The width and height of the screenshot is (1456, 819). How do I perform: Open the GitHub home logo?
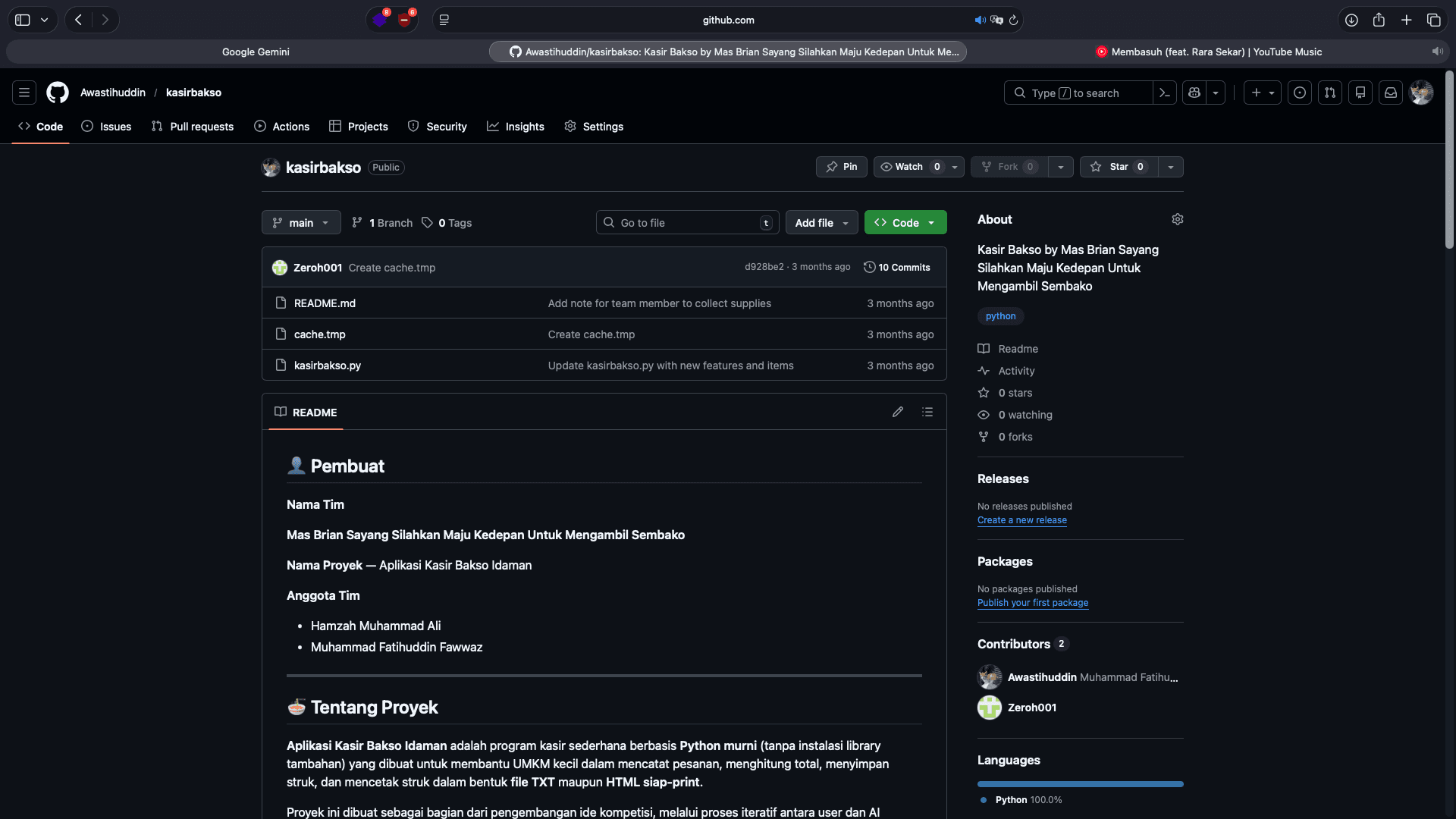58,93
